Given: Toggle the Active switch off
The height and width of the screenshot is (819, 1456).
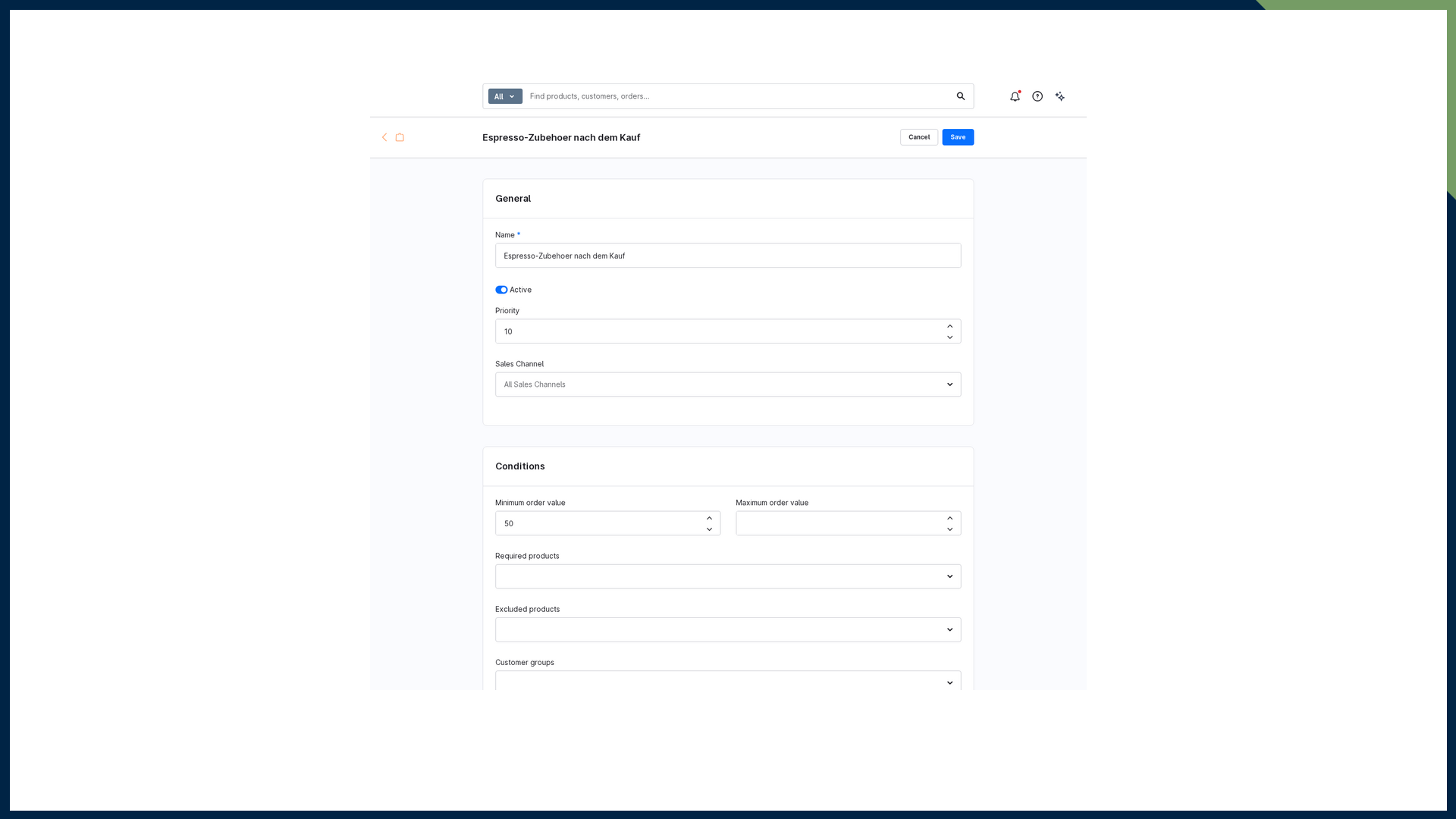Looking at the screenshot, I should pyautogui.click(x=501, y=290).
